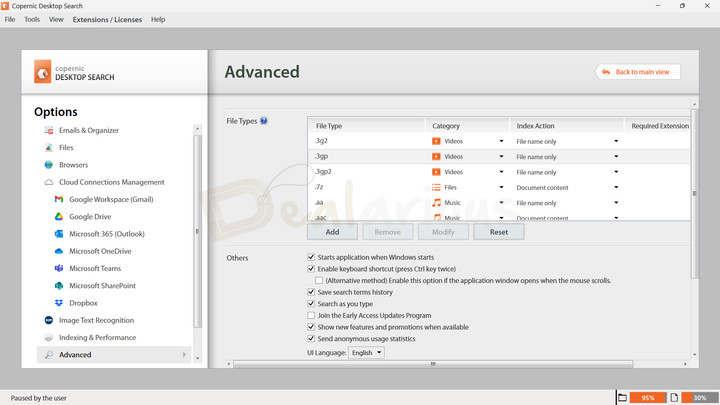Click the Dropbox icon
720x405 pixels.
coord(59,303)
